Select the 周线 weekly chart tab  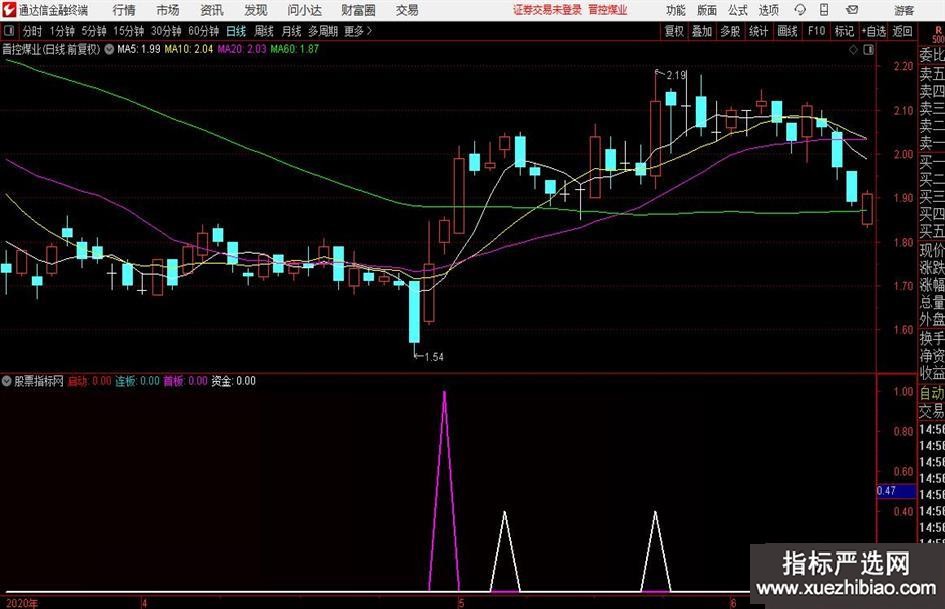click(x=263, y=31)
